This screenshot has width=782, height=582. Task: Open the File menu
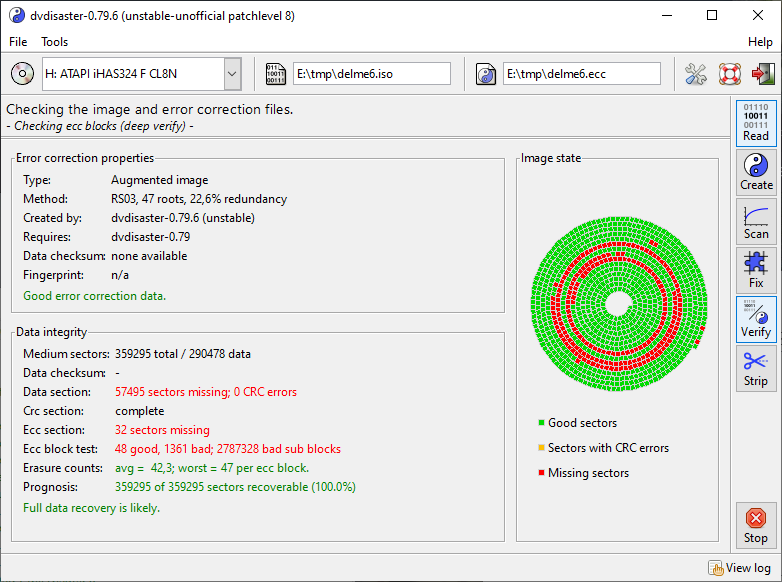click(19, 42)
